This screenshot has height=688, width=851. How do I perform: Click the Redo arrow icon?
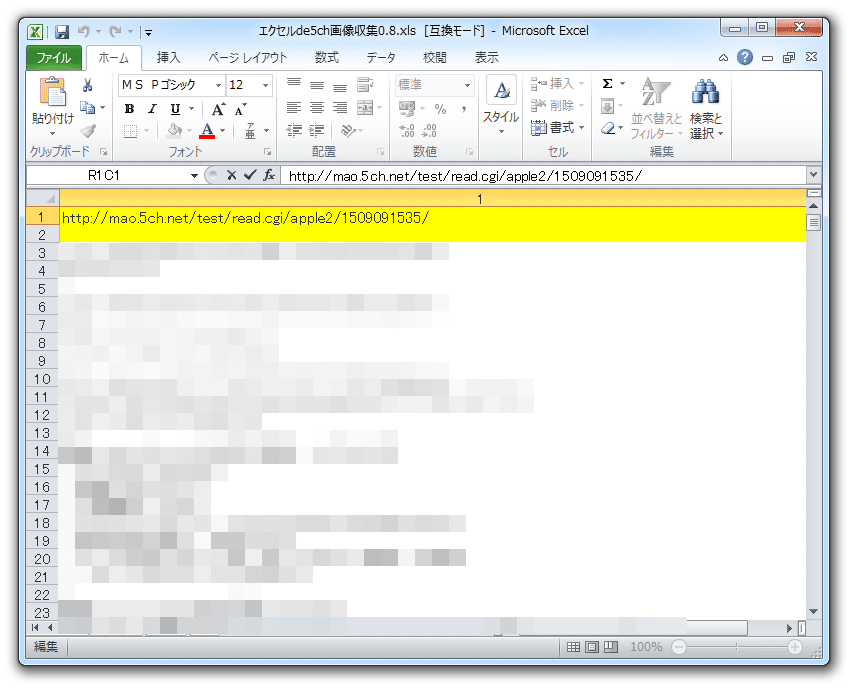coord(115,31)
